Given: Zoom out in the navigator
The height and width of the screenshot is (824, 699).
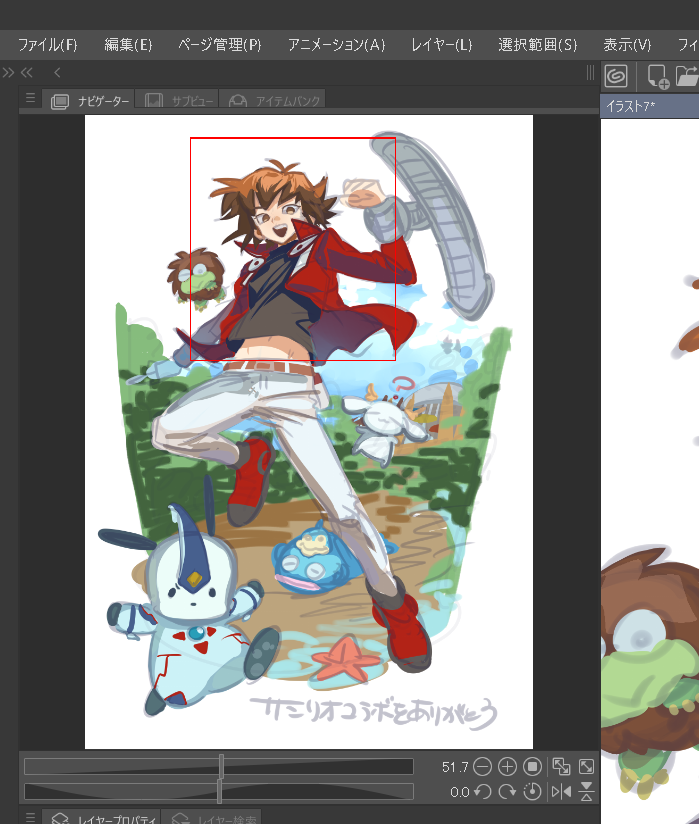Looking at the screenshot, I should point(482,767).
